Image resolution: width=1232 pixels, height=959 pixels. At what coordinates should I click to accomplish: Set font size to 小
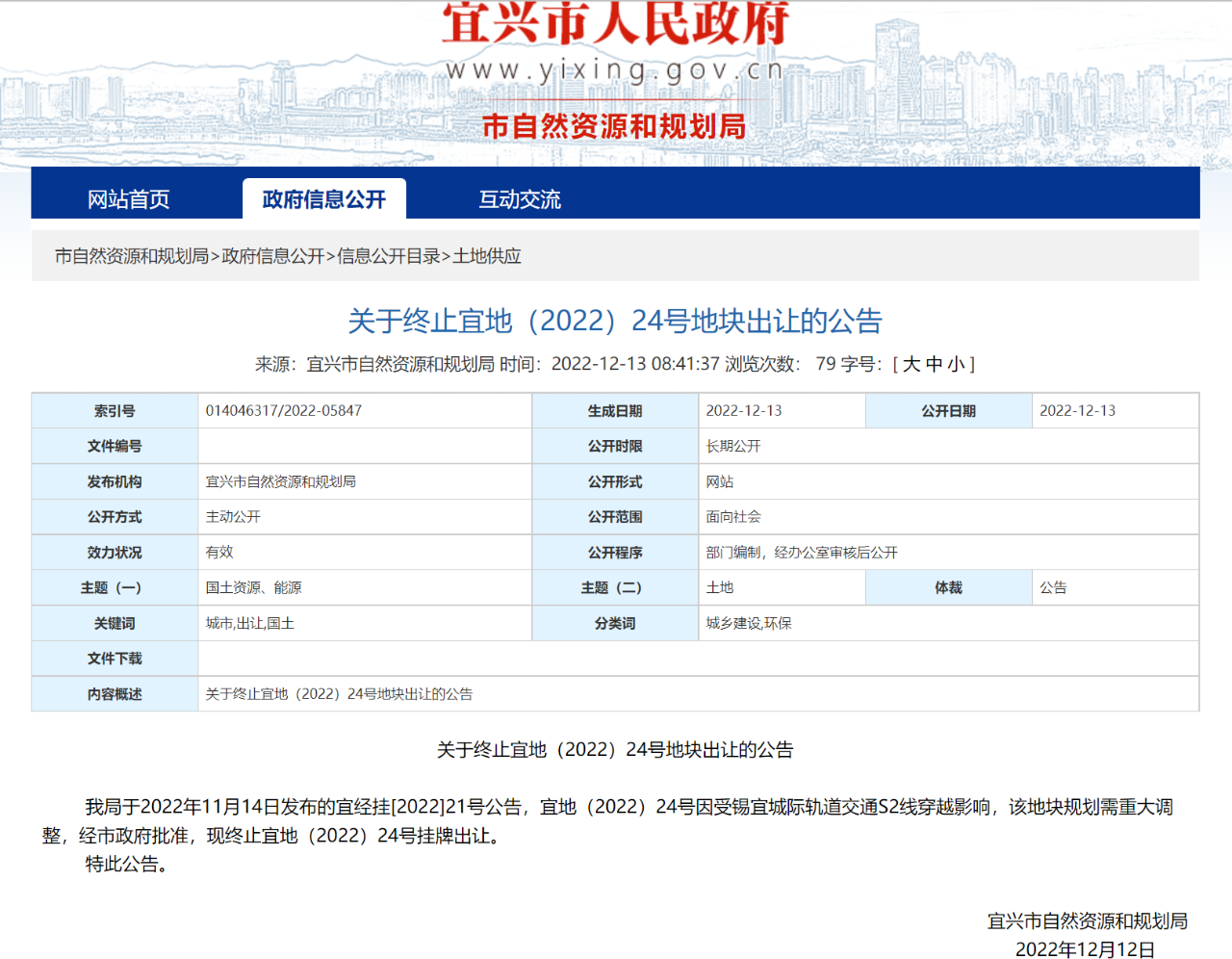click(x=956, y=364)
